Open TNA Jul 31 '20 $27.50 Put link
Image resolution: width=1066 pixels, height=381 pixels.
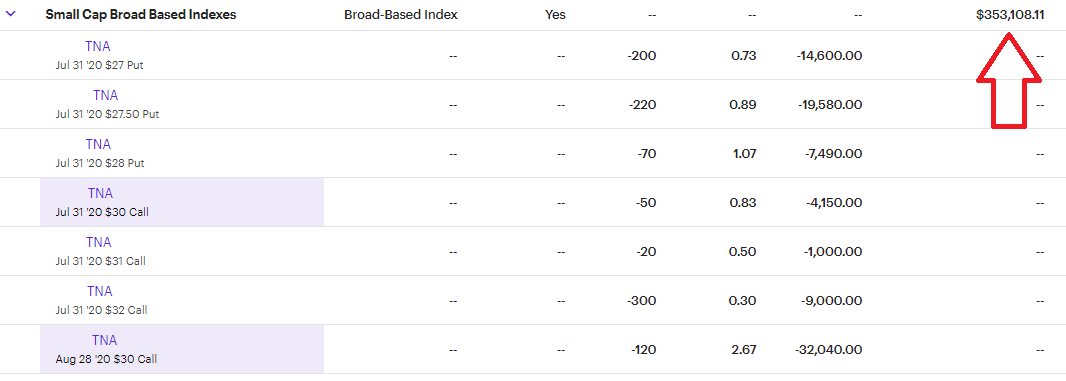(x=106, y=95)
